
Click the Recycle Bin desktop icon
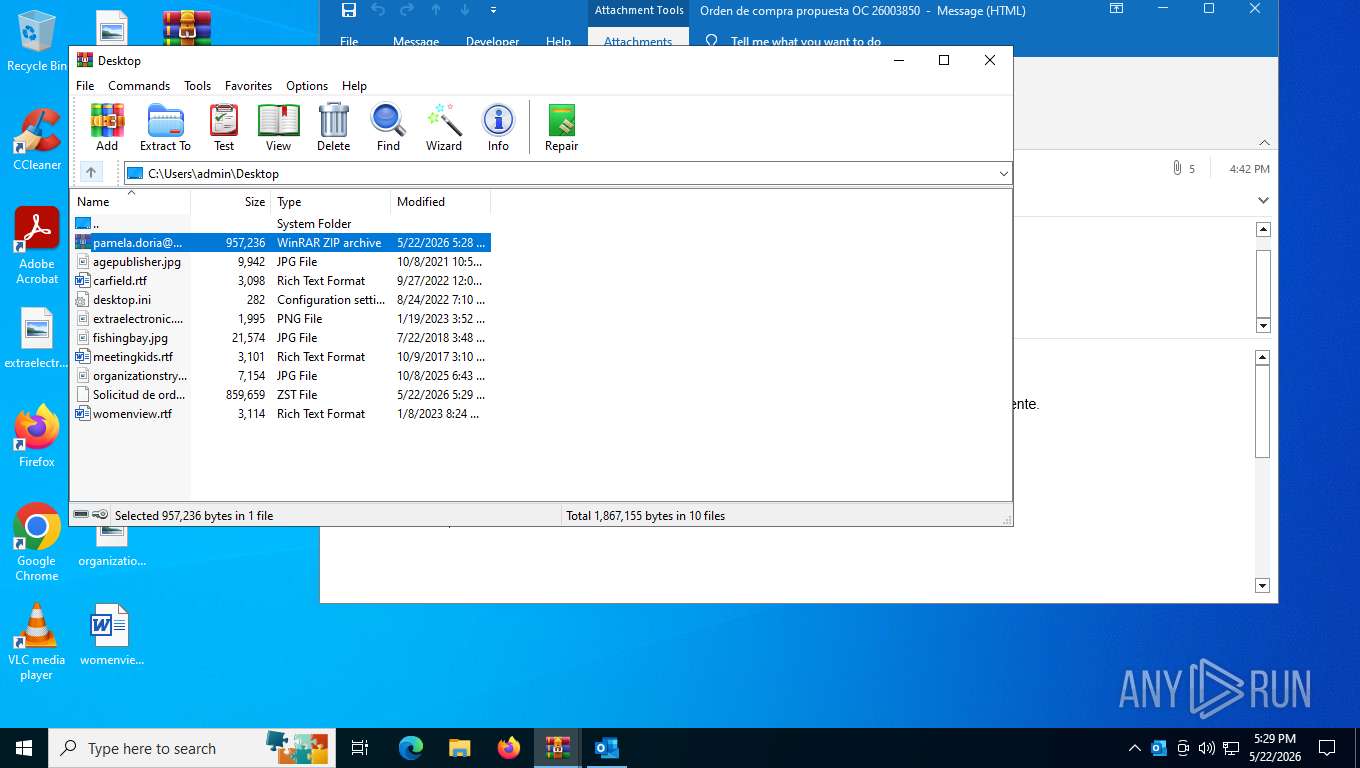pyautogui.click(x=37, y=41)
